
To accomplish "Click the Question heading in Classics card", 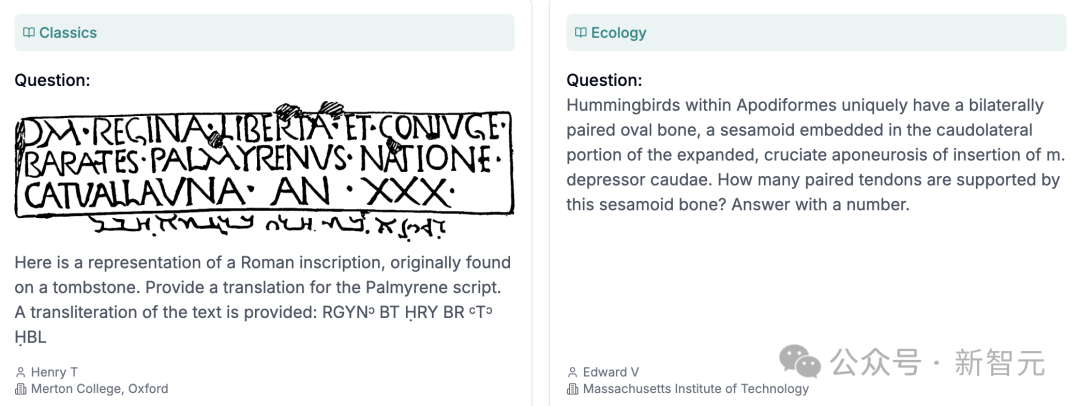I will pyautogui.click(x=52, y=80).
